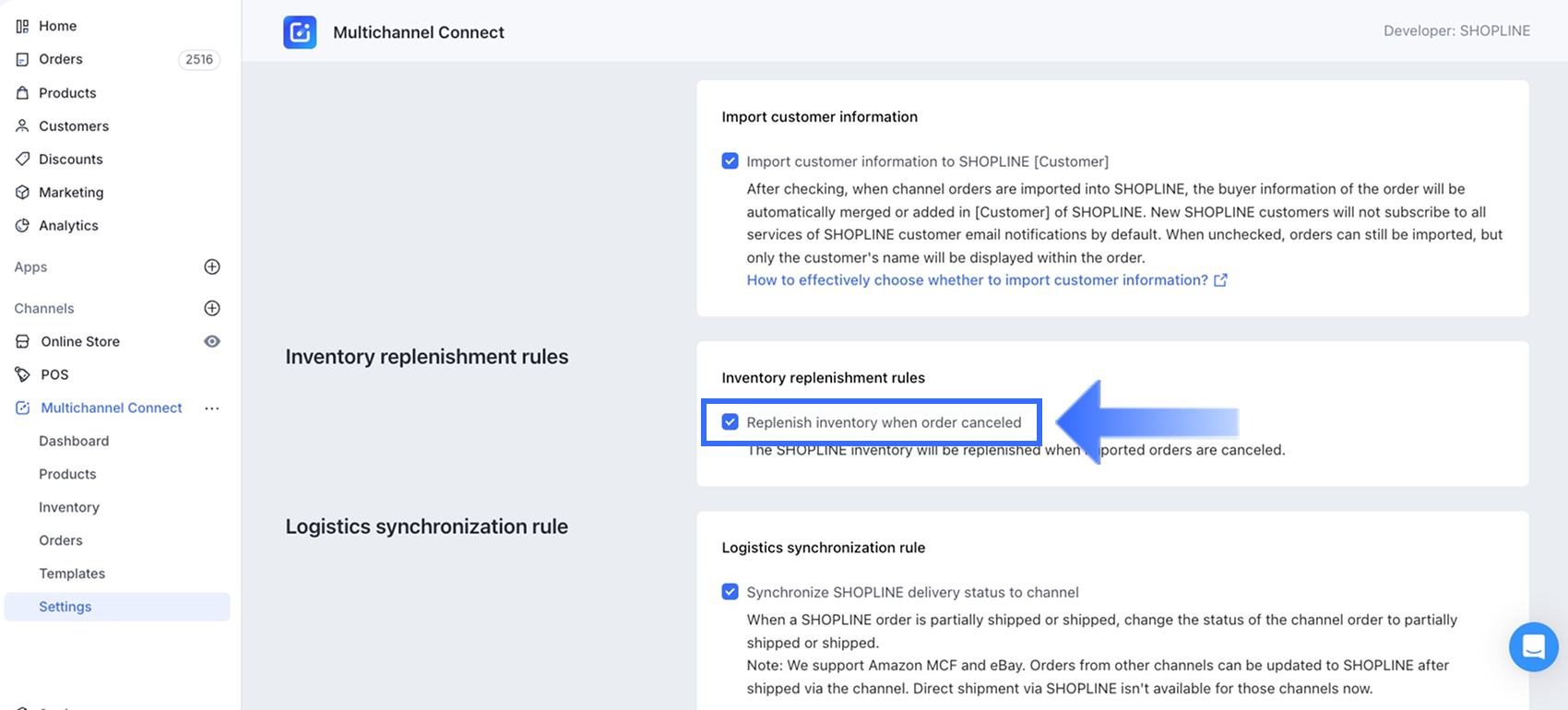Open Dashboard under Multichannel Connect
1568x710 pixels.
coord(74,441)
